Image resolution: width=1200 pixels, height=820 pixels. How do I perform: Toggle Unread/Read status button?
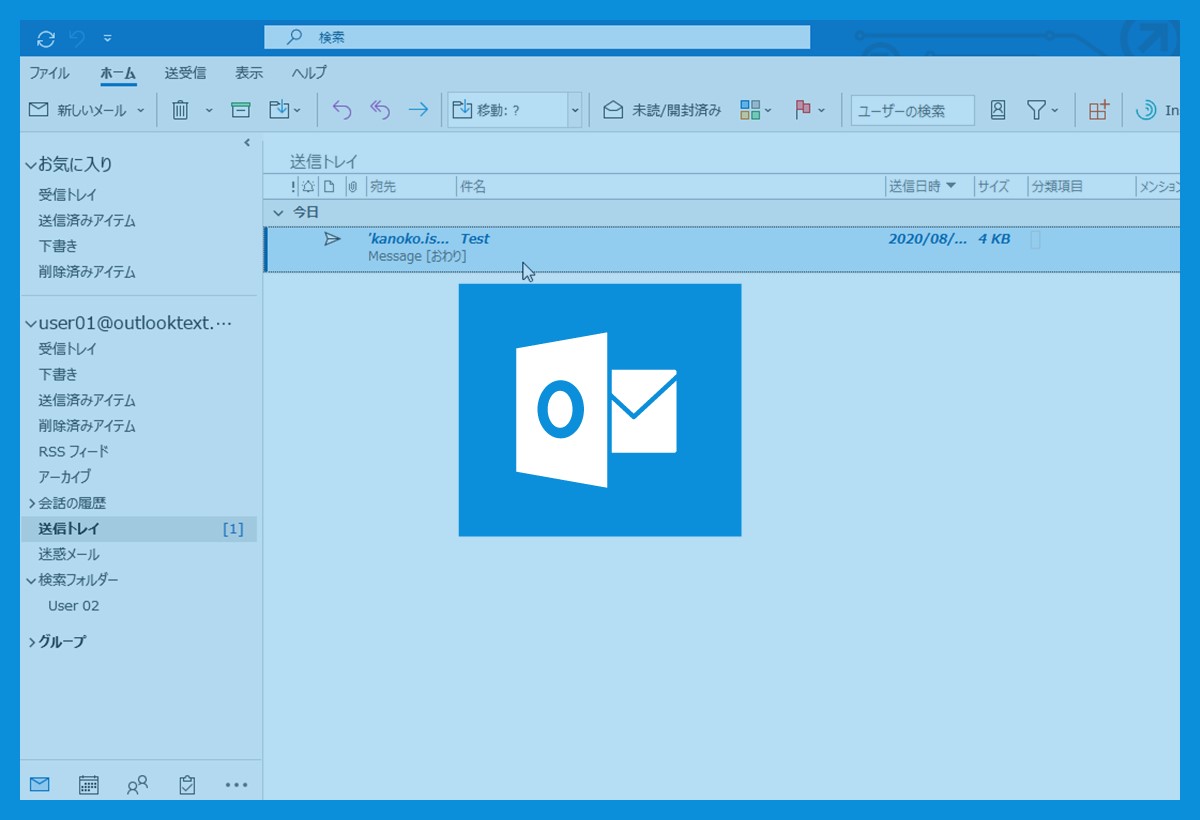662,110
